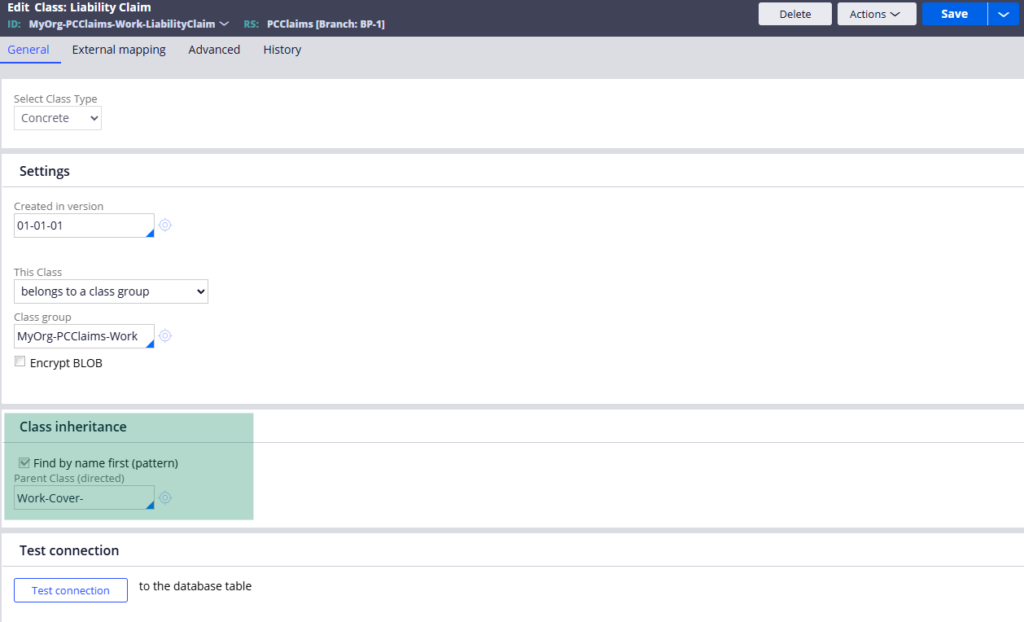
Task: Click the Save button
Action: tap(954, 14)
